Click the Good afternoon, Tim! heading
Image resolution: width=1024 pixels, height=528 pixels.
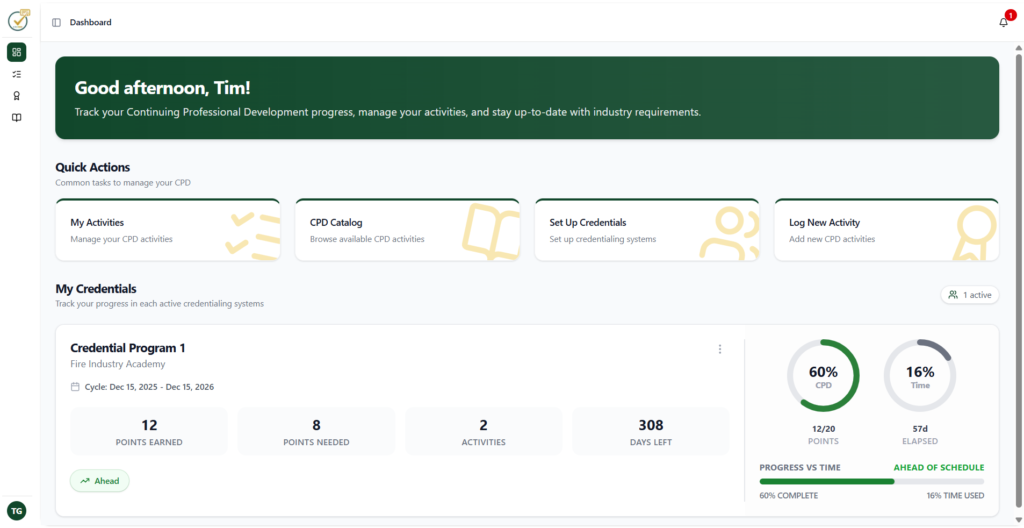163,88
